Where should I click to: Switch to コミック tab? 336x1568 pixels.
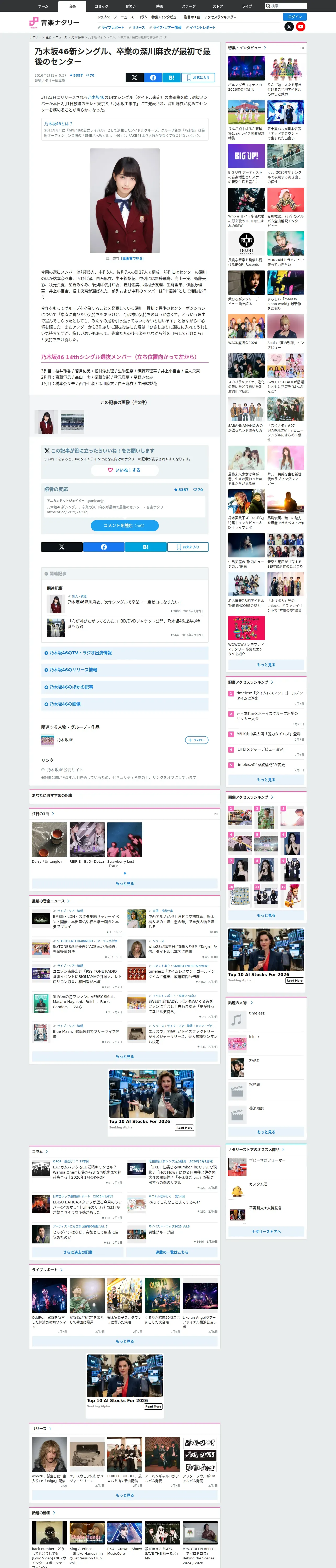click(x=101, y=6)
